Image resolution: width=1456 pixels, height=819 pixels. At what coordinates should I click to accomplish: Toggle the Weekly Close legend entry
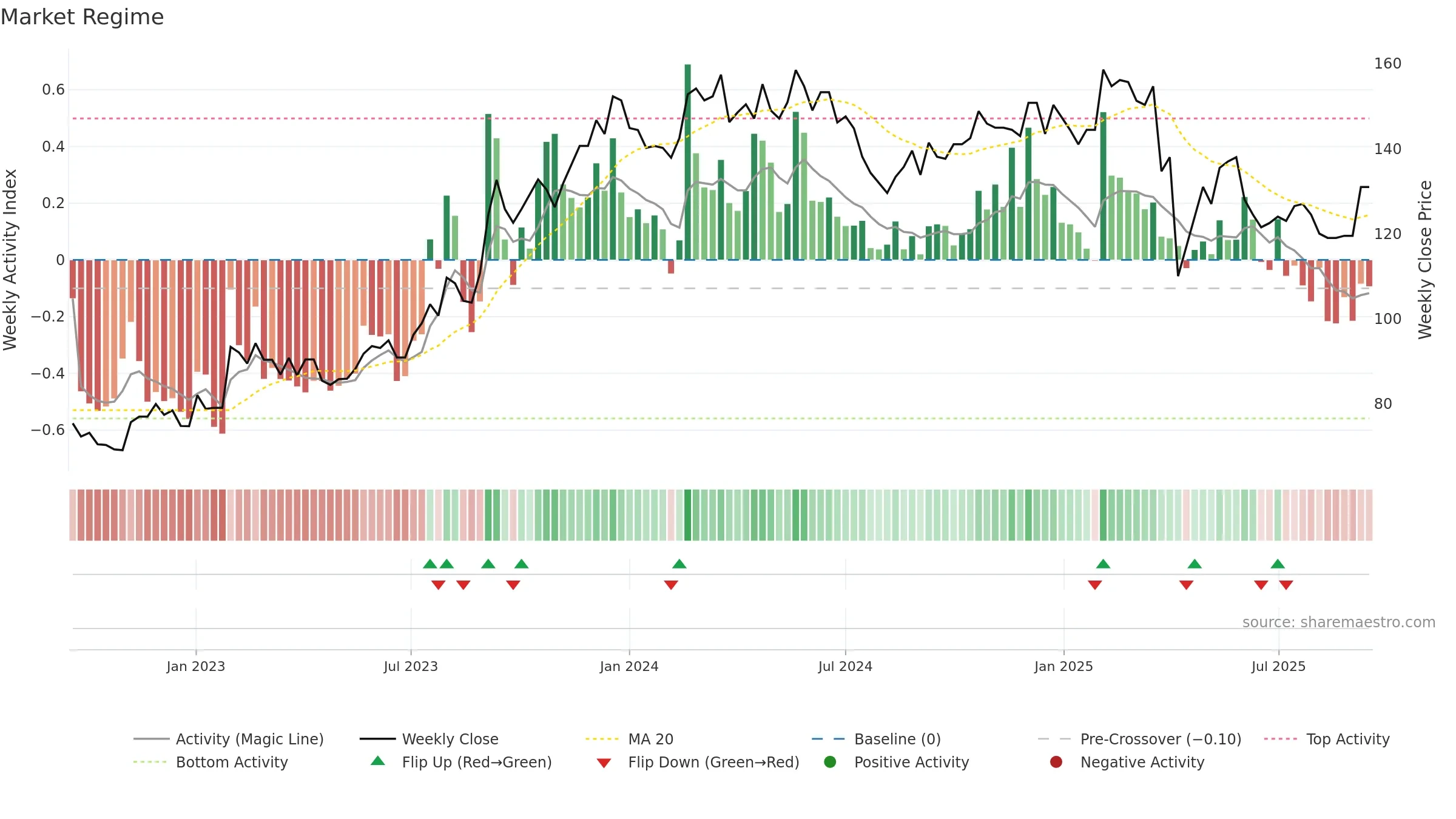pos(429,739)
